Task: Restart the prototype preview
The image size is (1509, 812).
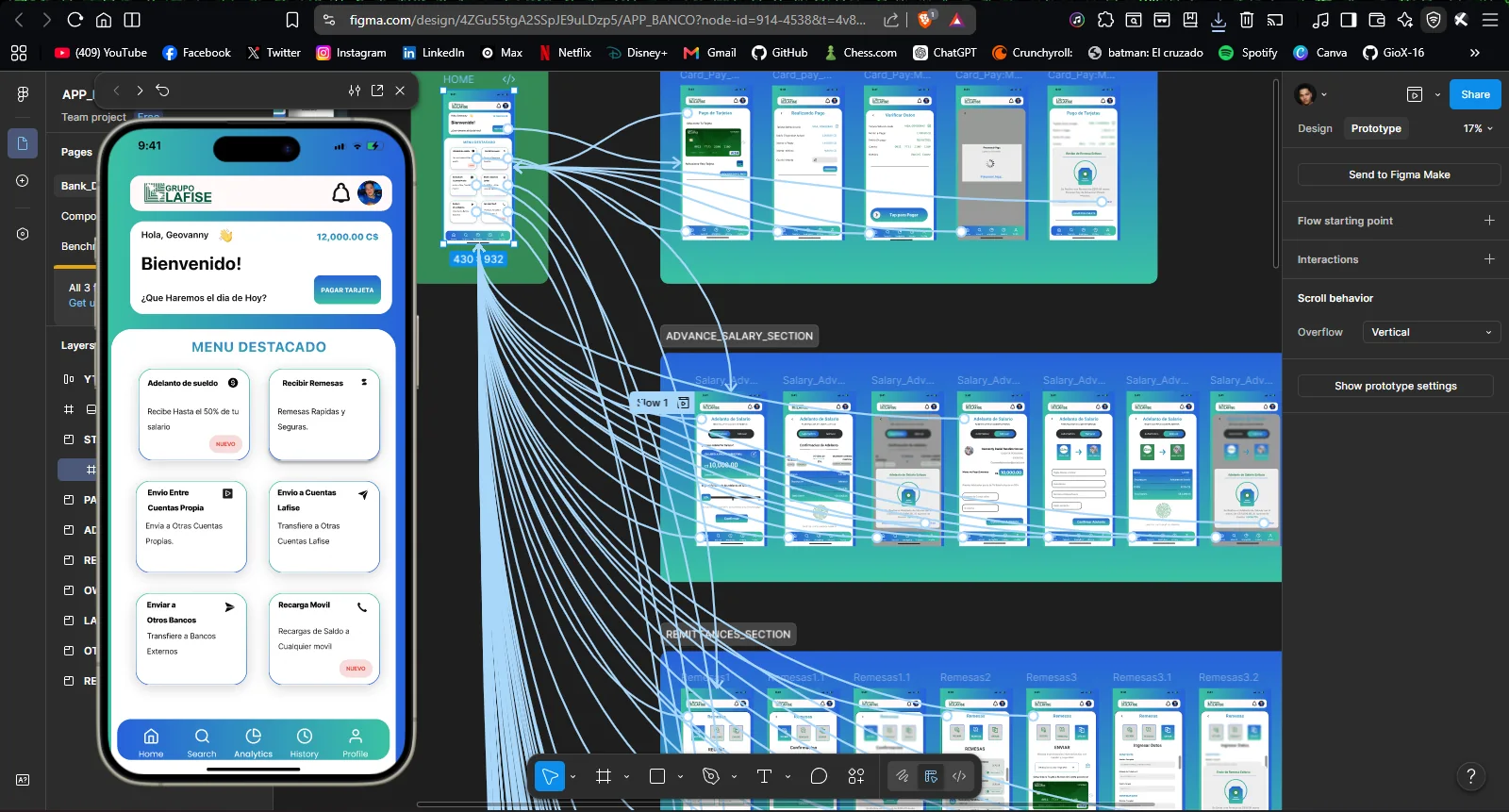Action: [162, 91]
